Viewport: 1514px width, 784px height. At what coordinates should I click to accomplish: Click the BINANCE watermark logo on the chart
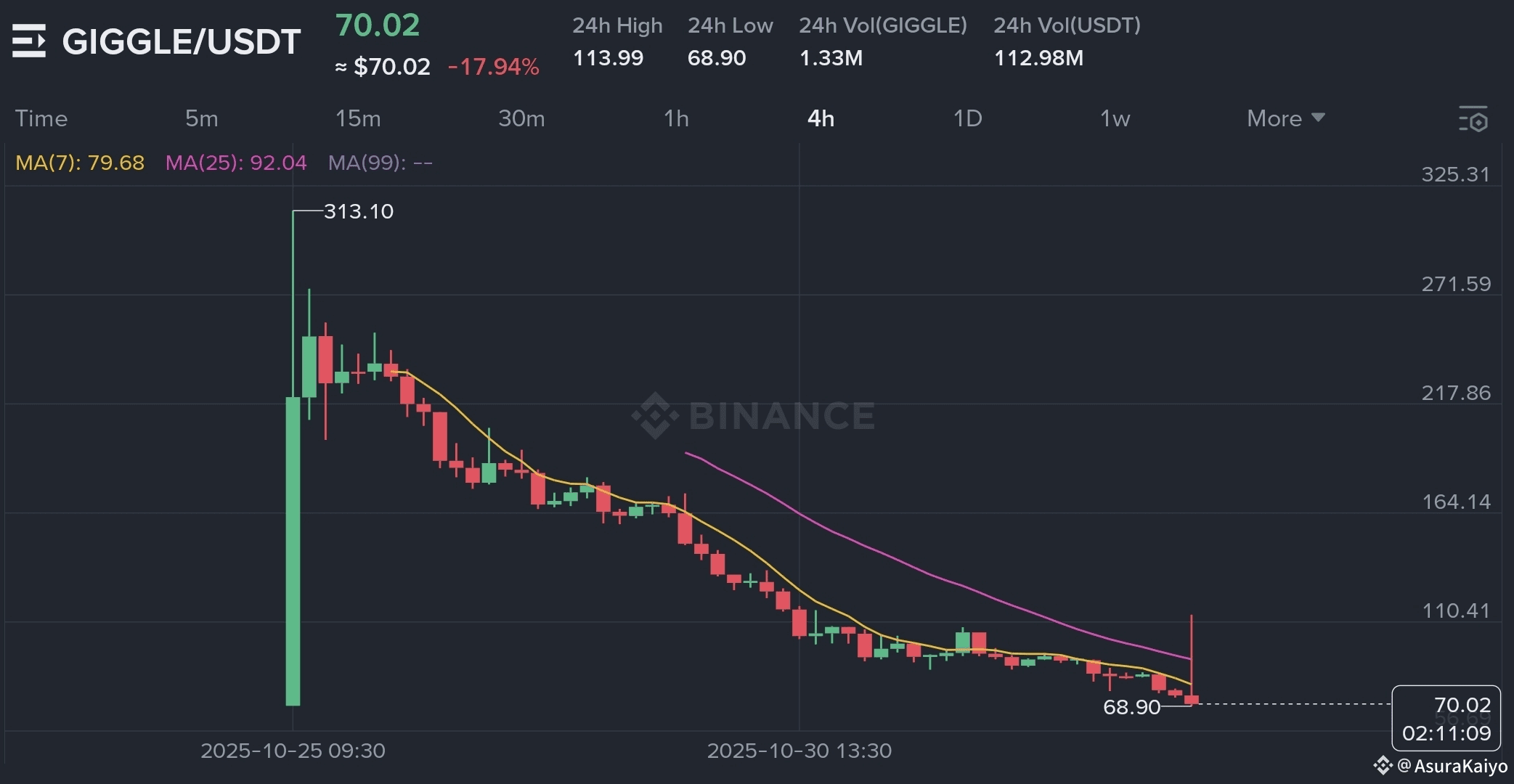tap(753, 416)
